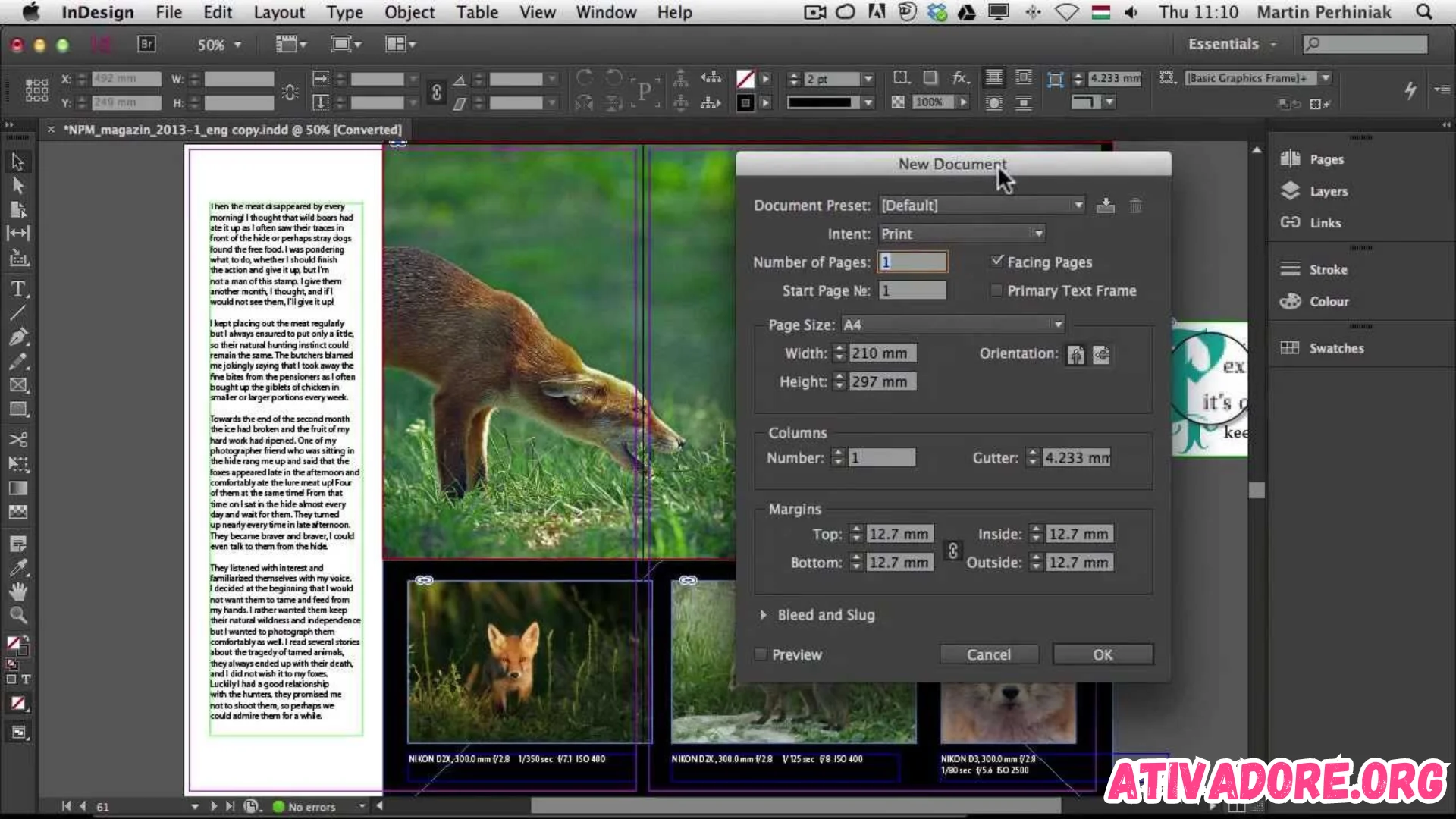
Task: Enable the Primary Text Frame option
Action: pyautogui.click(x=996, y=290)
